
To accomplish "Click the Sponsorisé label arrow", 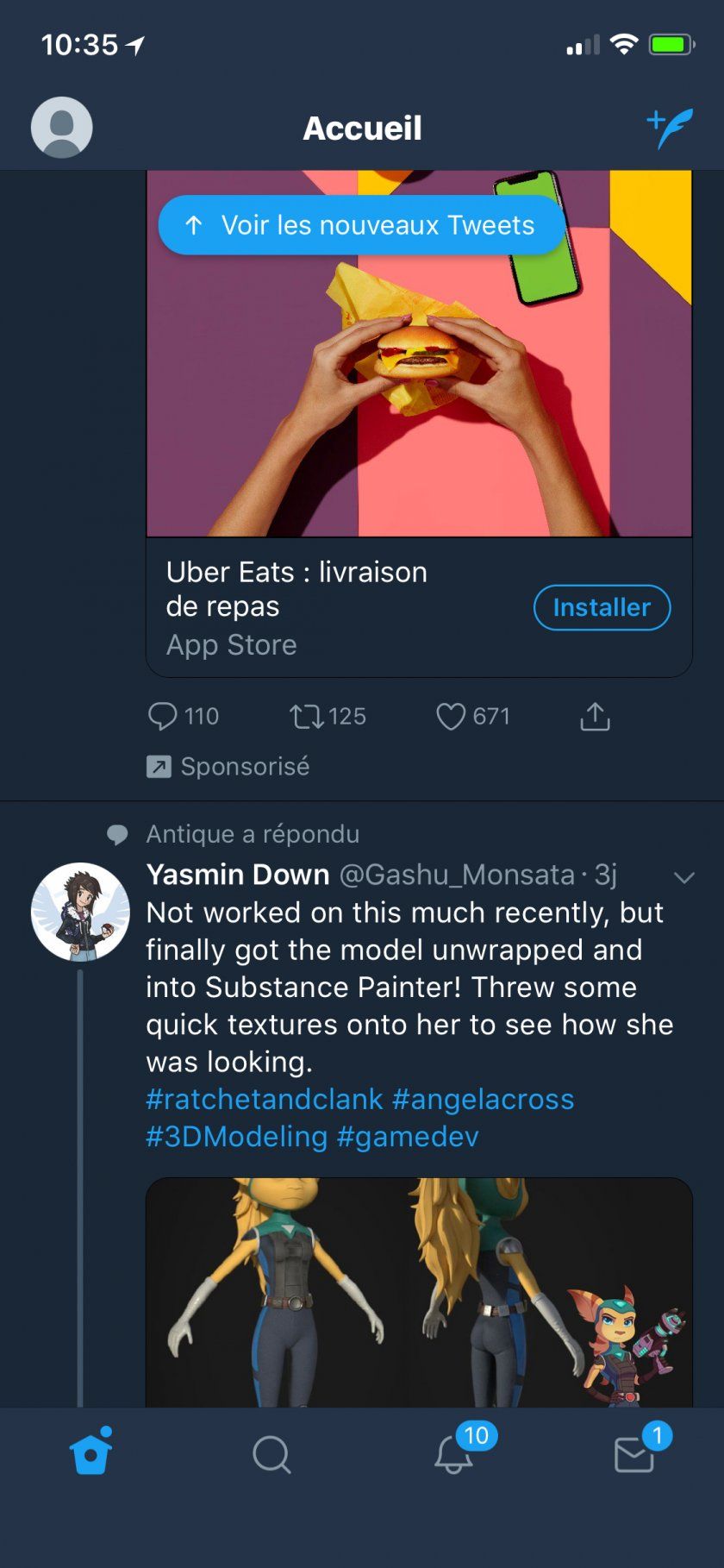I will (159, 766).
